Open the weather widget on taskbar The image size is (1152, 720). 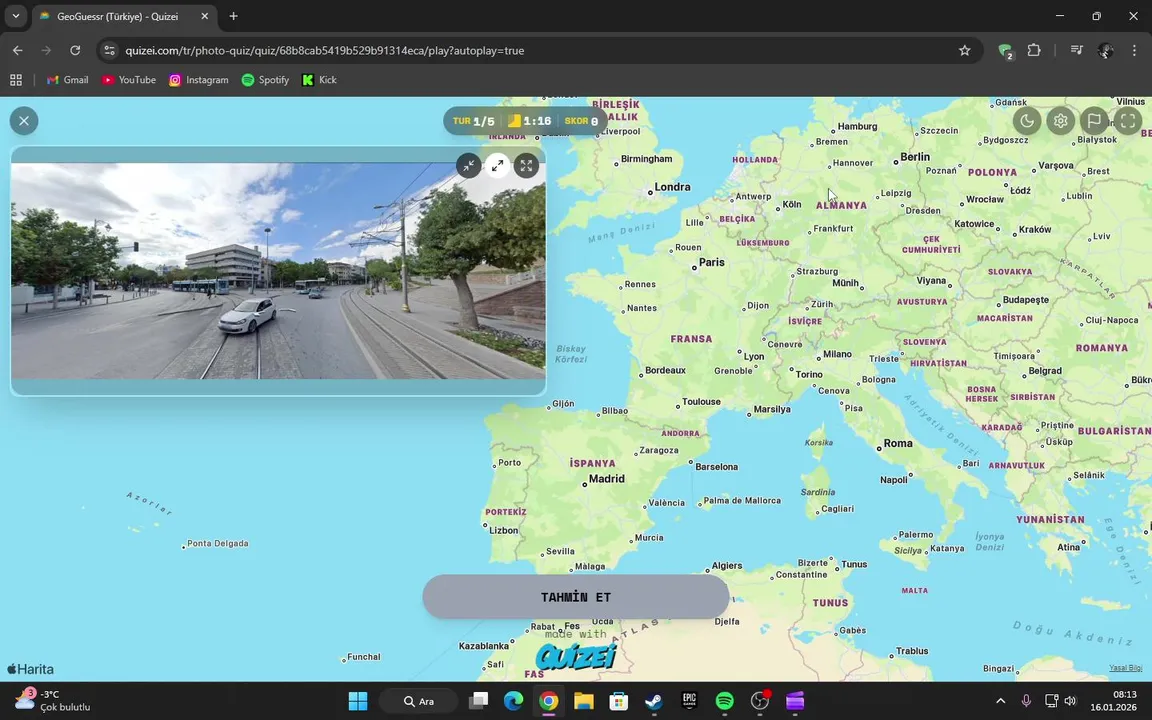click(x=51, y=701)
